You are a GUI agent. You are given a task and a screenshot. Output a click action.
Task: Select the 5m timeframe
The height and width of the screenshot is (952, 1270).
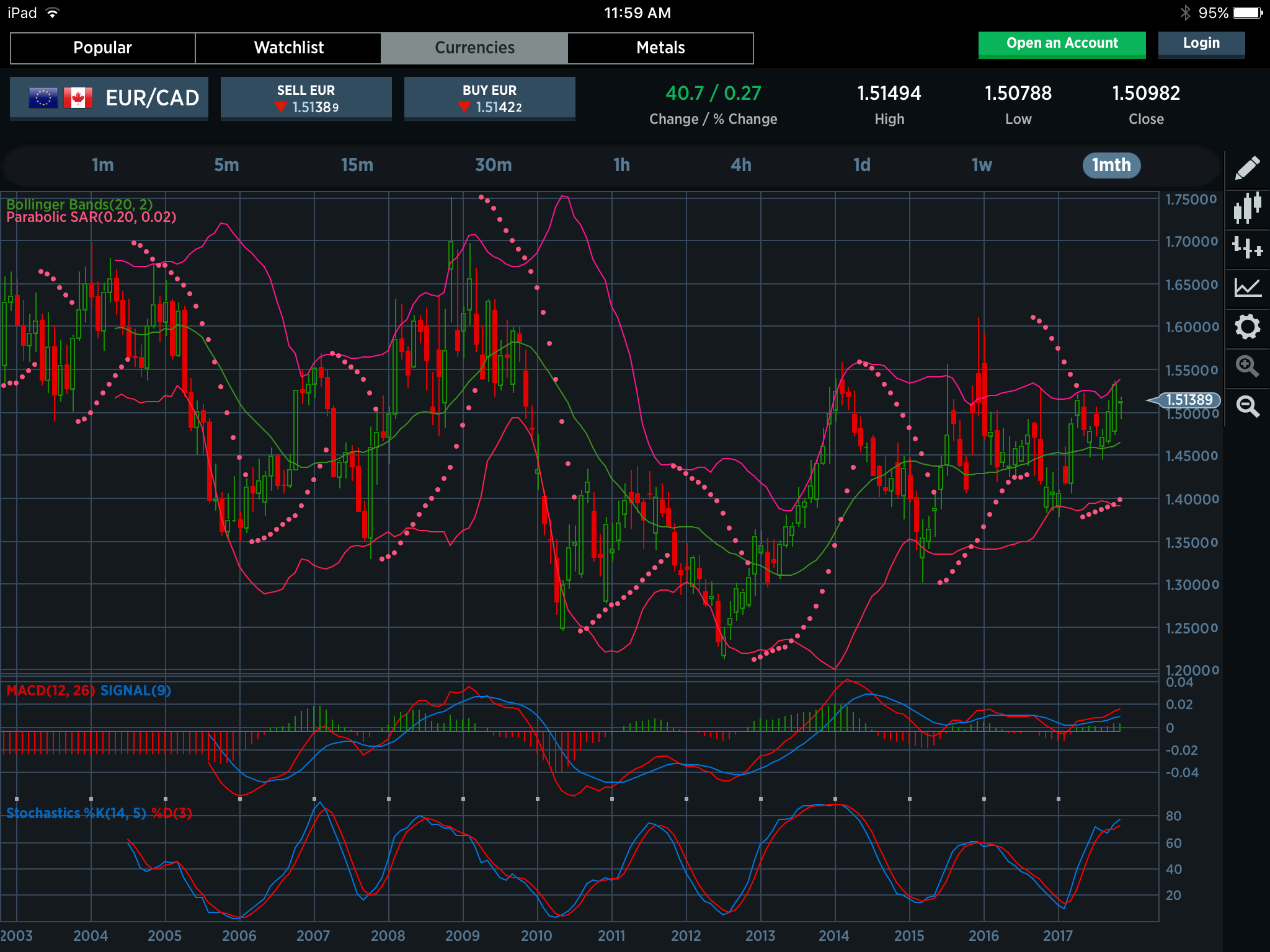(226, 165)
